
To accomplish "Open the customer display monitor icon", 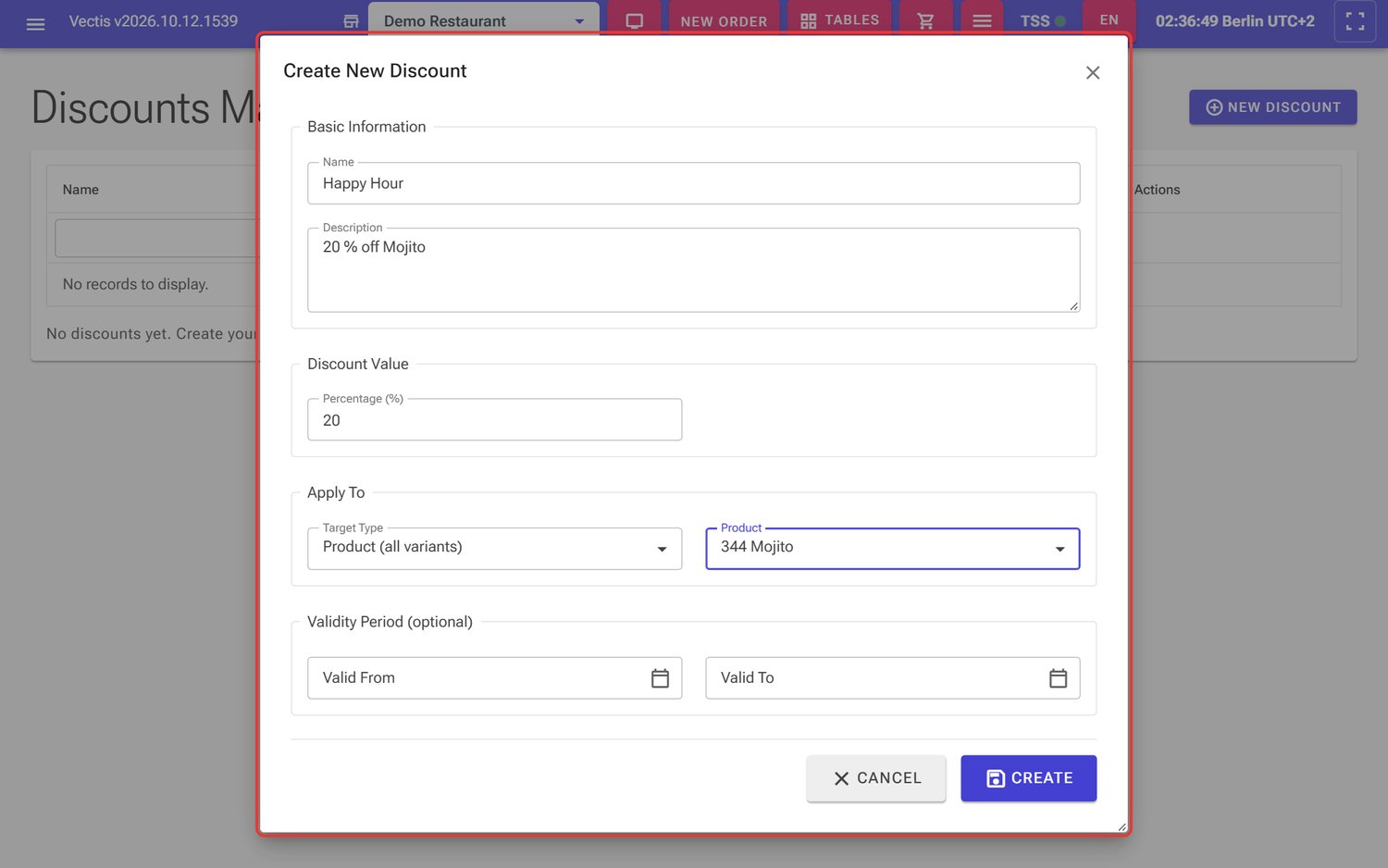I will (635, 20).
